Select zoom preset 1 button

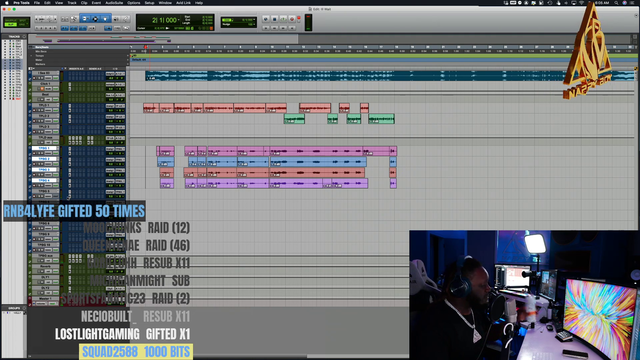pyautogui.click(x=36, y=28)
